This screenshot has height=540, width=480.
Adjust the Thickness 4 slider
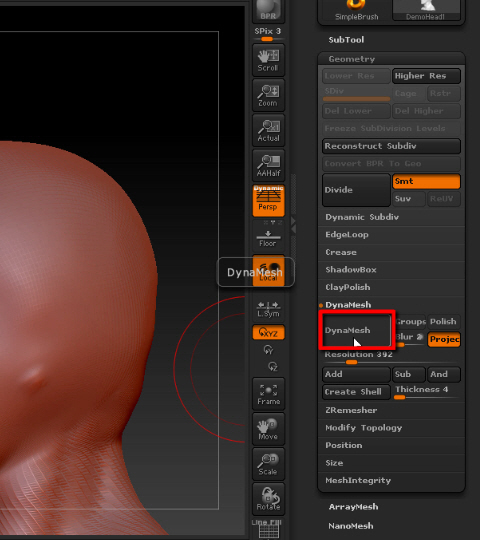click(x=426, y=392)
